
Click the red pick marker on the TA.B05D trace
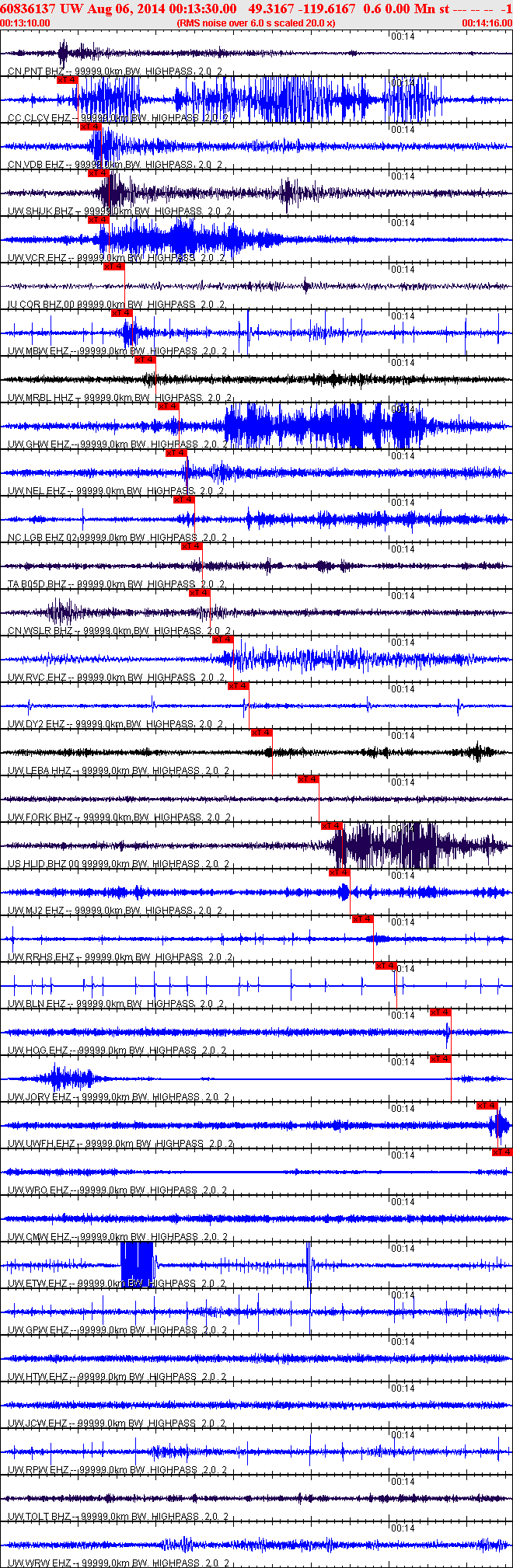pyautogui.click(x=192, y=545)
